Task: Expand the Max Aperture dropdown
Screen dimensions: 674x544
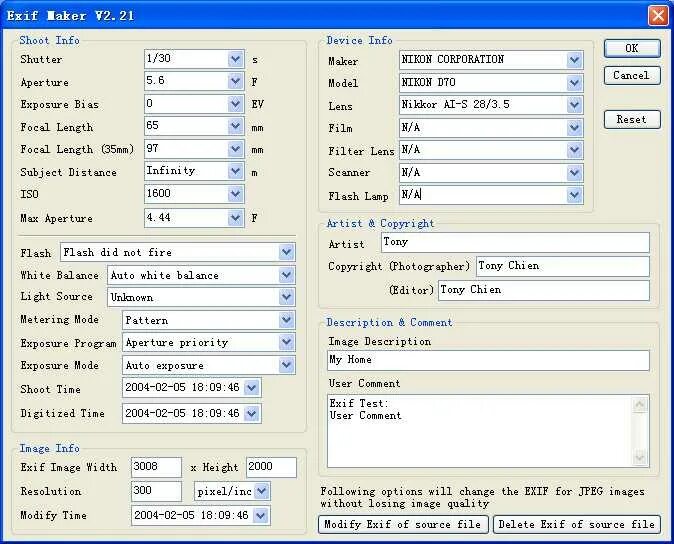Action: 235,218
